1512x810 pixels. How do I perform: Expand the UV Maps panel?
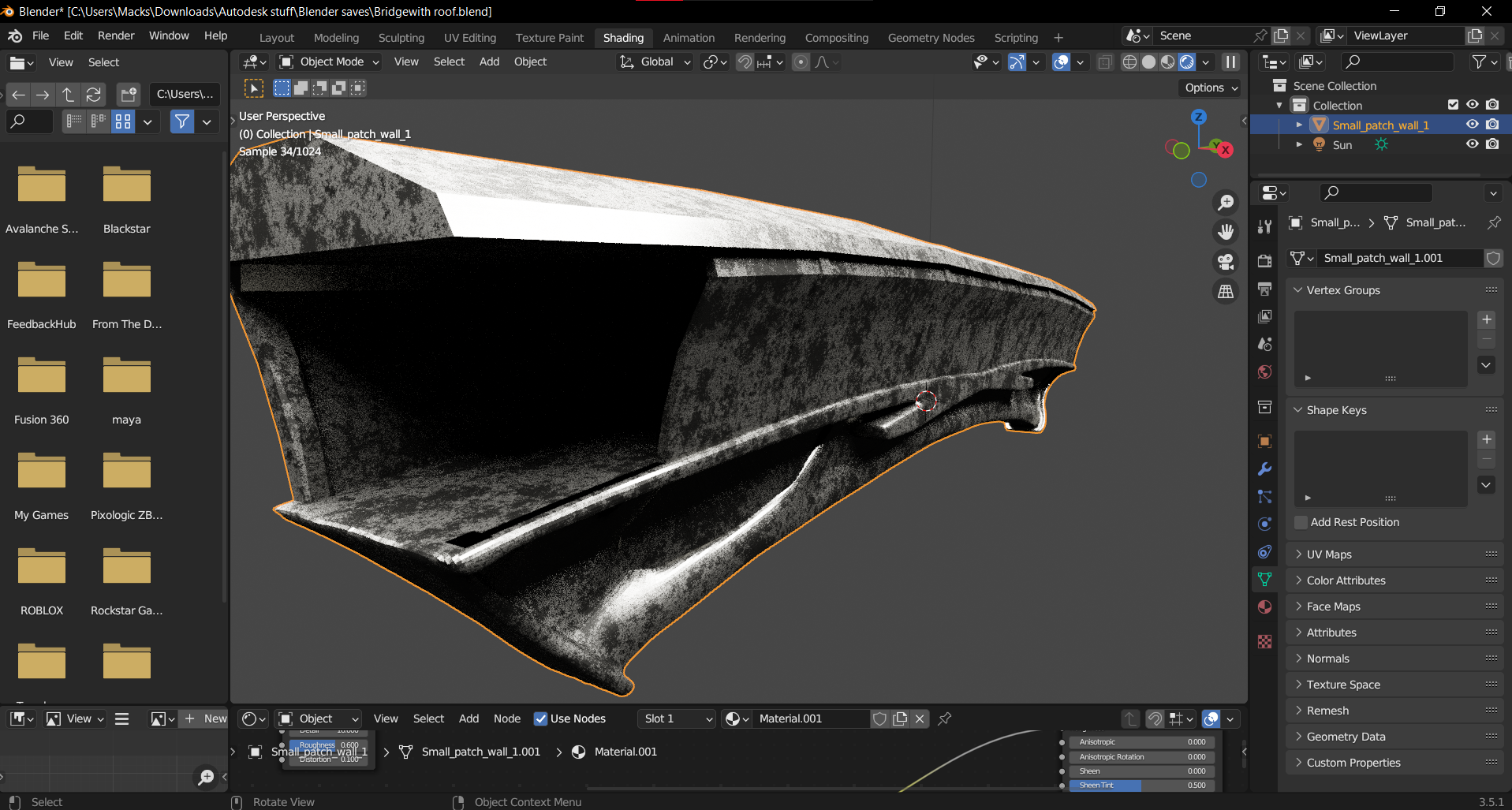pyautogui.click(x=1329, y=554)
